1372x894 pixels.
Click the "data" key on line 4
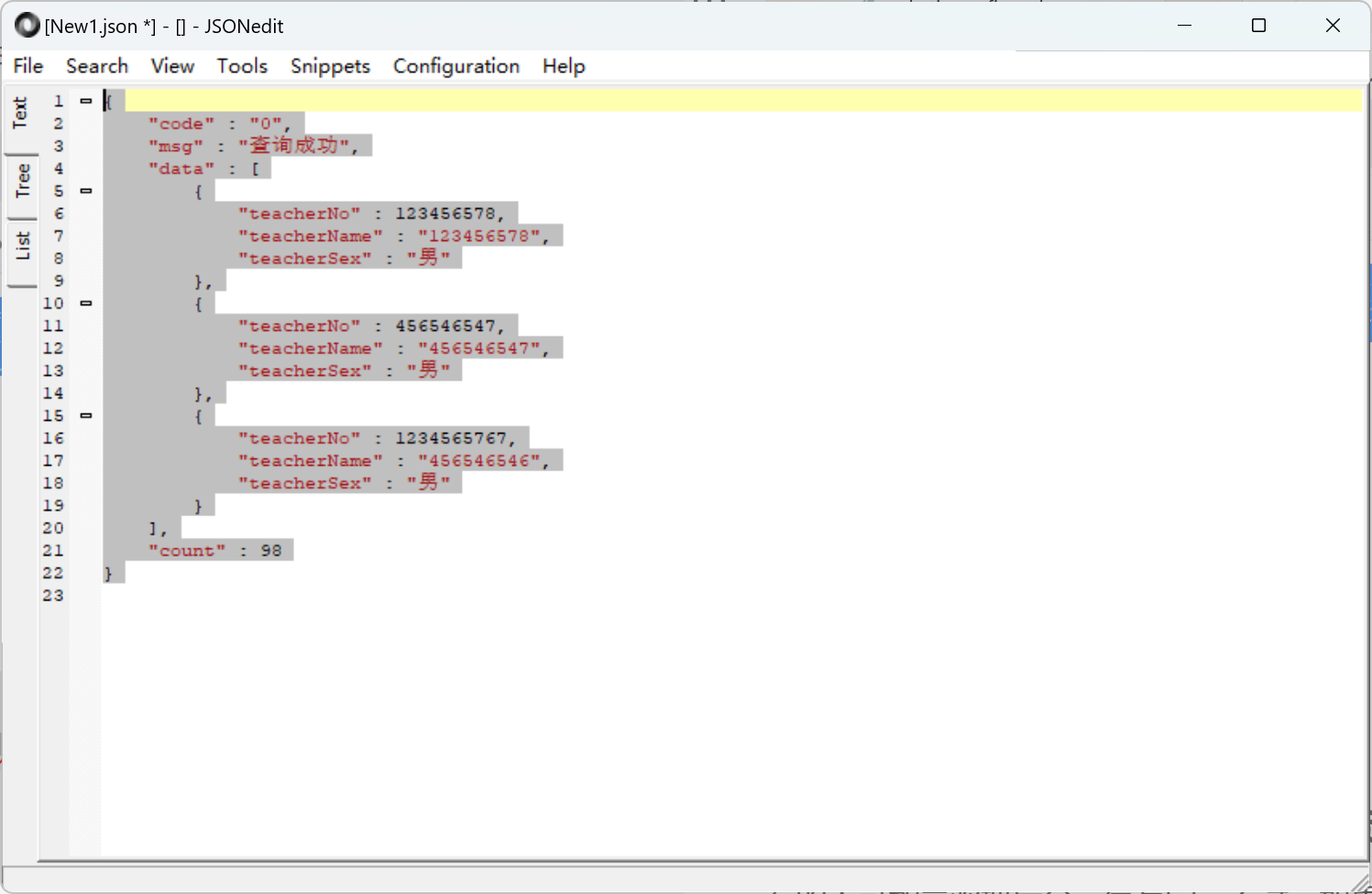[181, 169]
